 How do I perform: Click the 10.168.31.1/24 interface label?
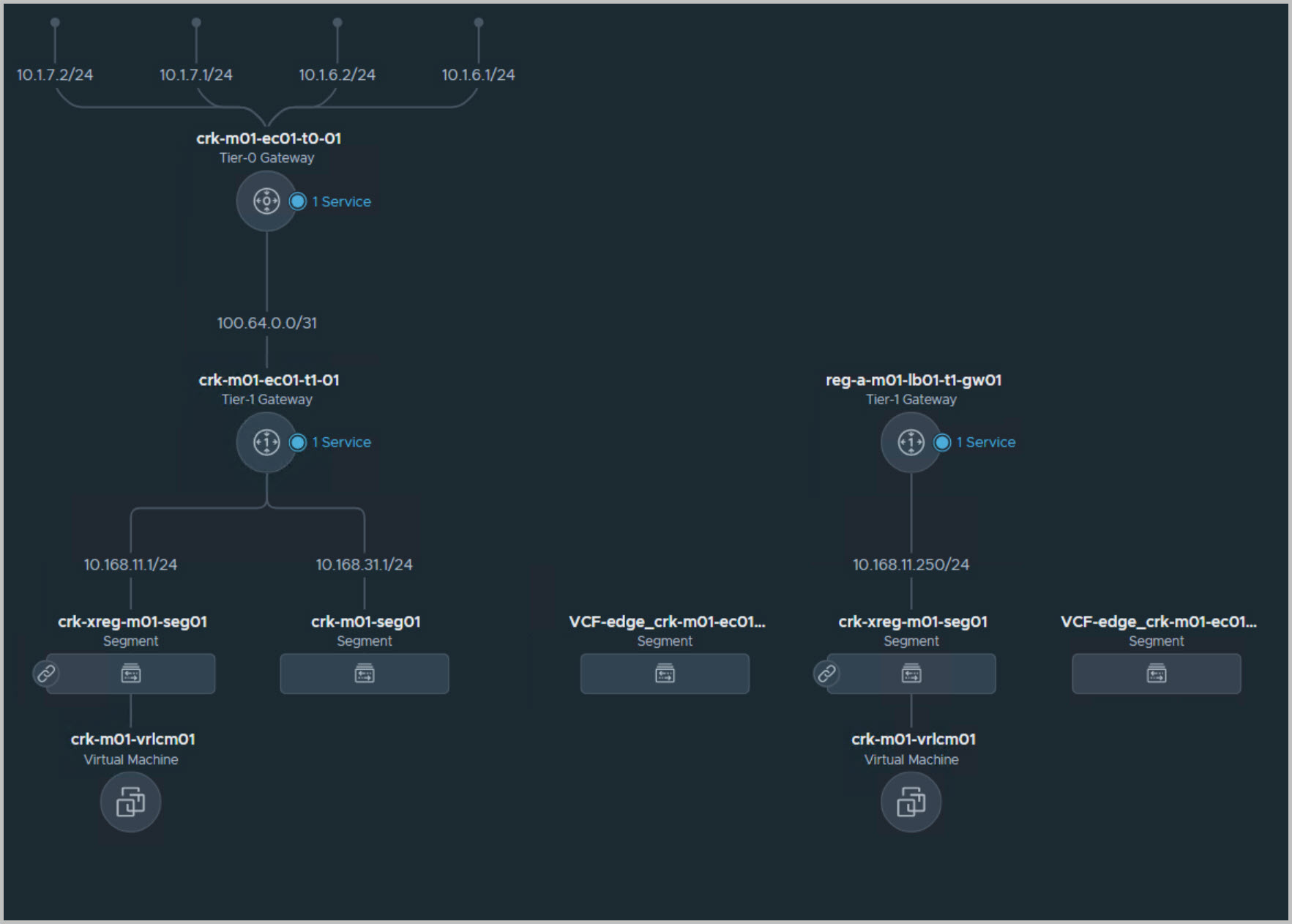(x=365, y=565)
